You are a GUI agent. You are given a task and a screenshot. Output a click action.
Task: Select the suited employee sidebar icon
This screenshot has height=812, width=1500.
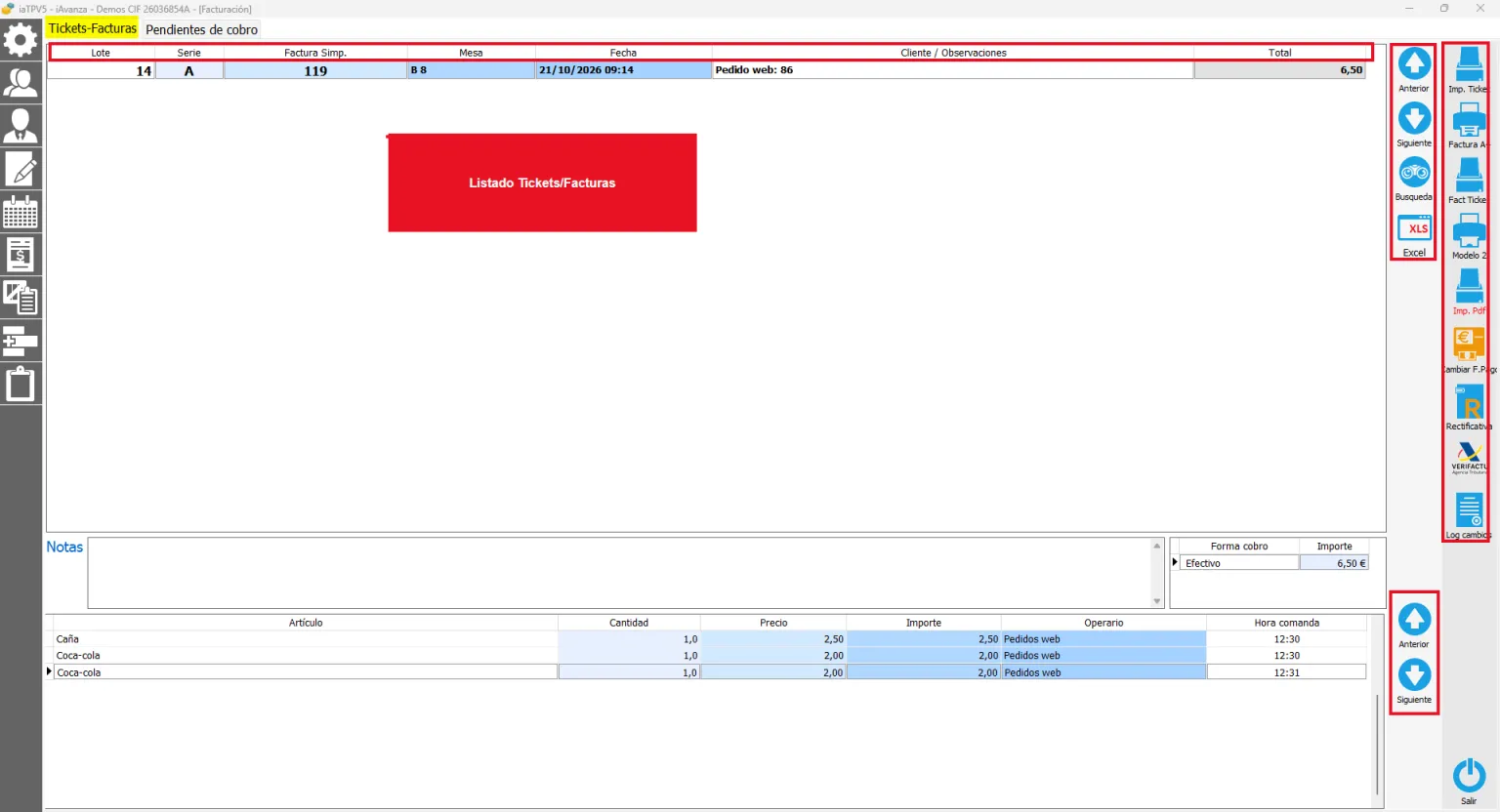pyautogui.click(x=21, y=126)
